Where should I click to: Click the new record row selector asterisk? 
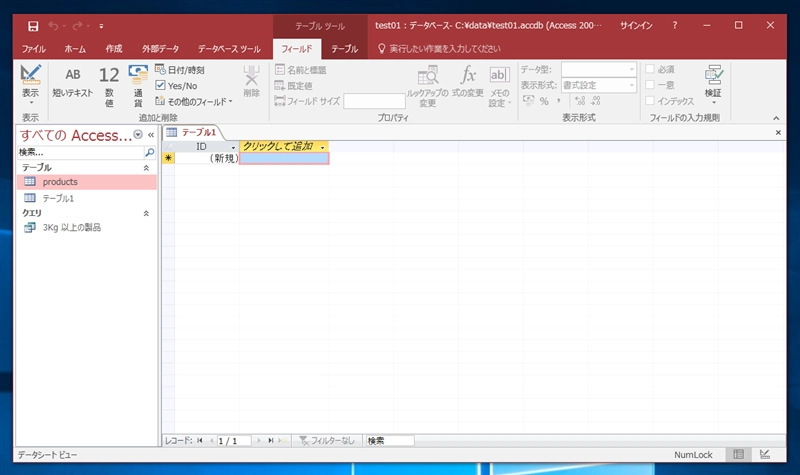pyautogui.click(x=168, y=158)
